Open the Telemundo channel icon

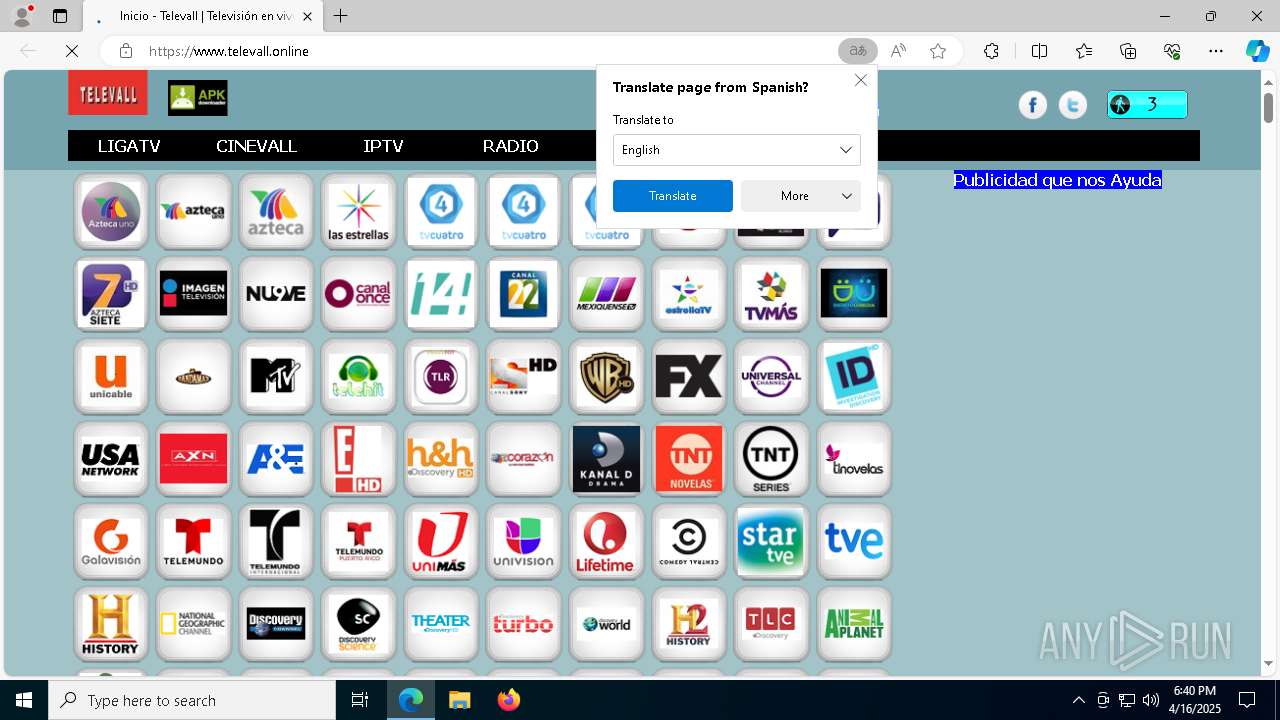[193, 541]
